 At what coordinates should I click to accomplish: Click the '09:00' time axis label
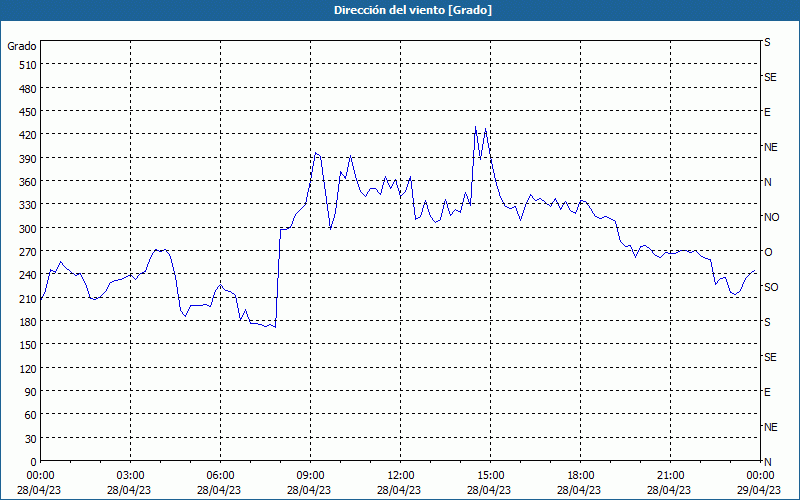[x=310, y=476]
